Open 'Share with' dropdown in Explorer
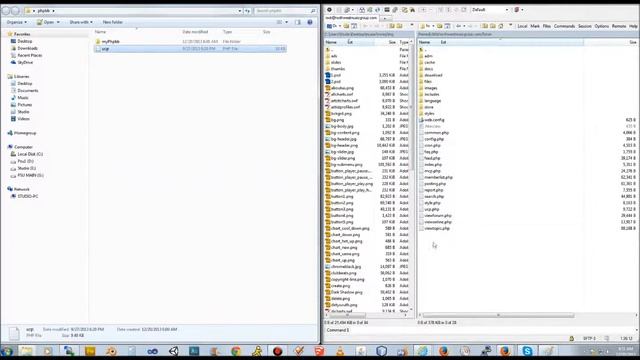The width and height of the screenshot is (640, 360). (x=81, y=22)
